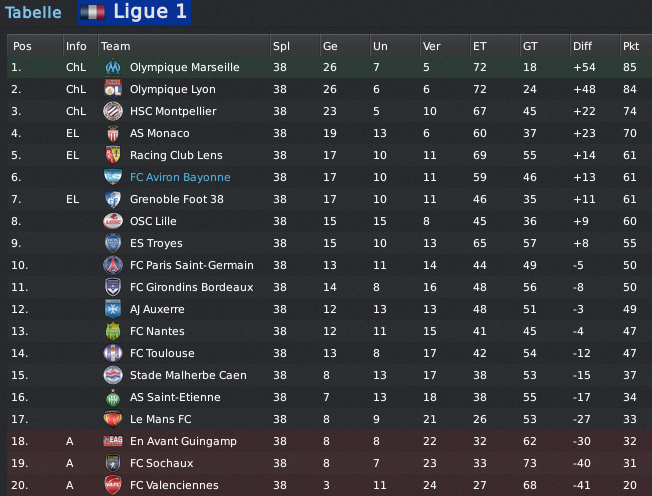Viewport: 652px width, 496px height.
Task: Click the French flag beside Ligue 1
Action: point(92,12)
